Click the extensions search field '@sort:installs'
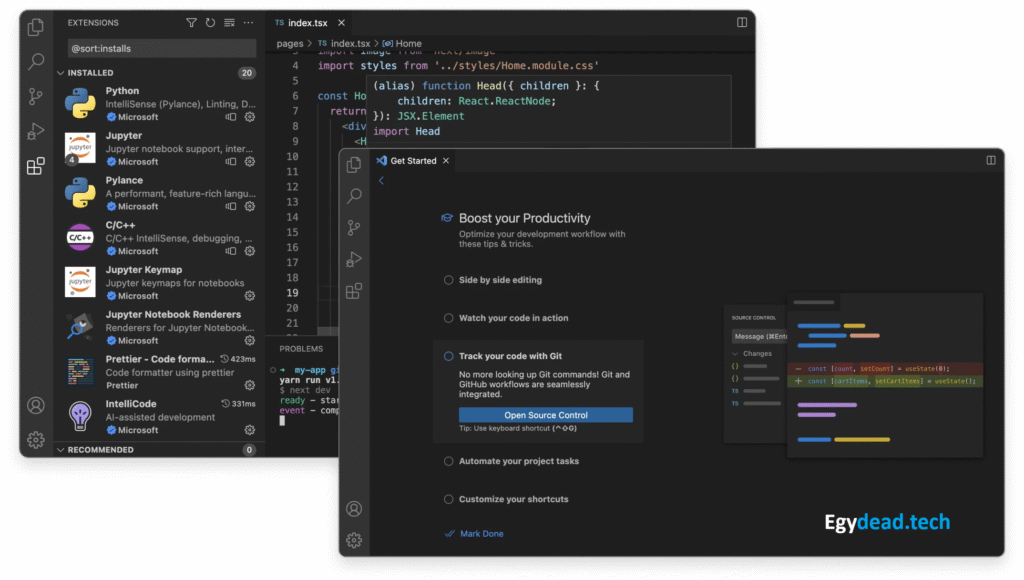The height and width of the screenshot is (580, 1024). 160,48
